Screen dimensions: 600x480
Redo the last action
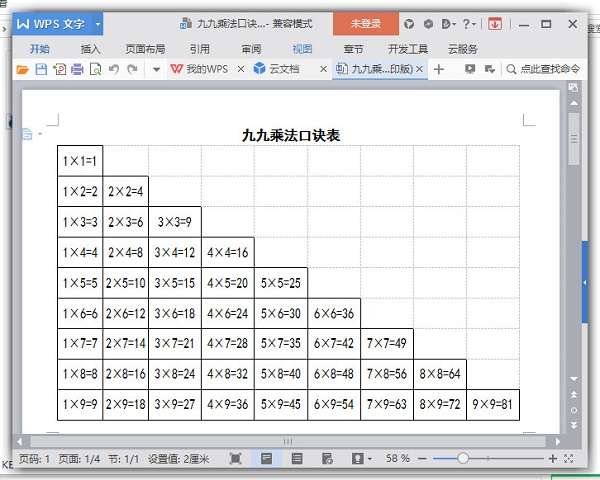point(132,69)
